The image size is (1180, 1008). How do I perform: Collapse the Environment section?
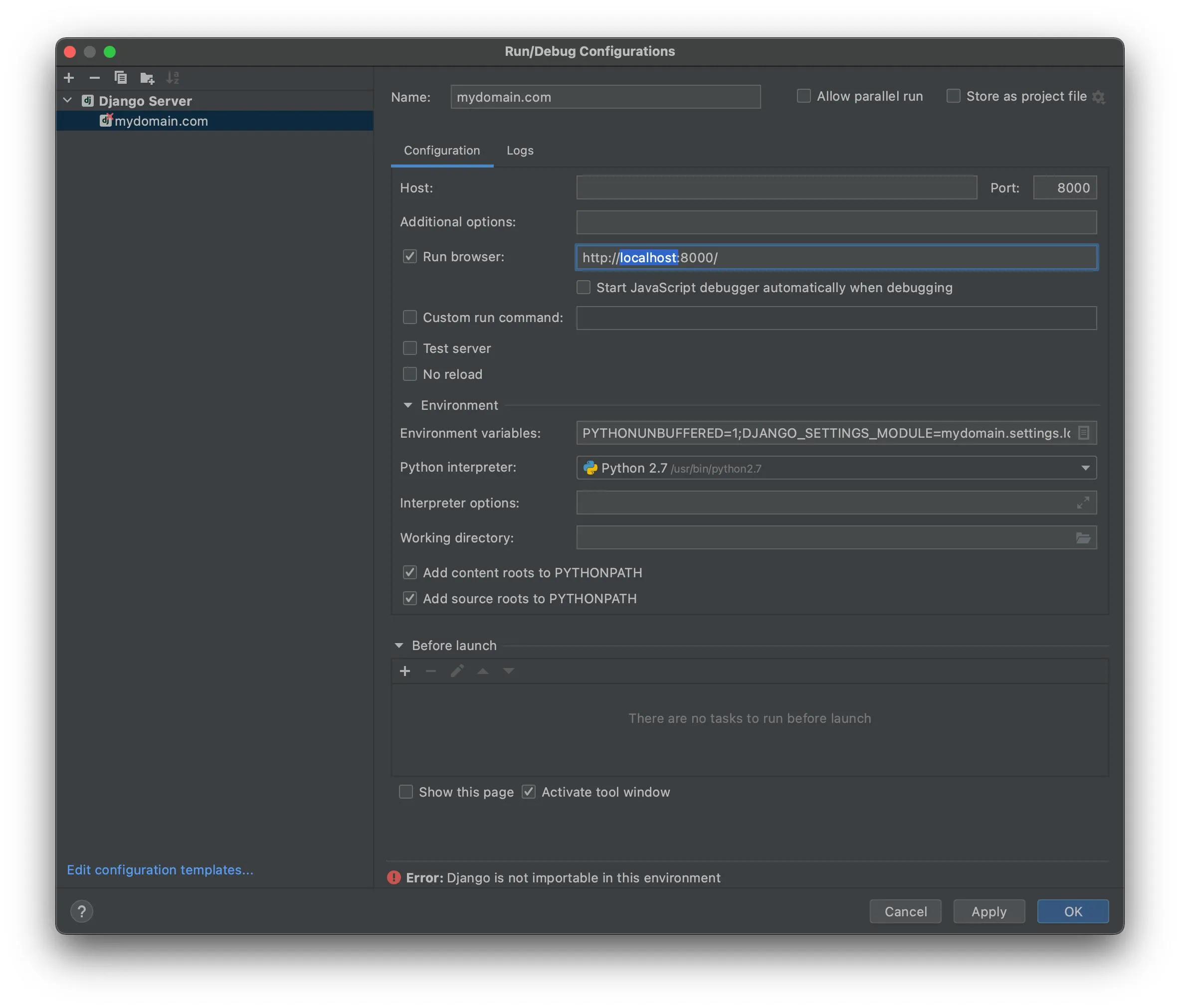tap(408, 405)
